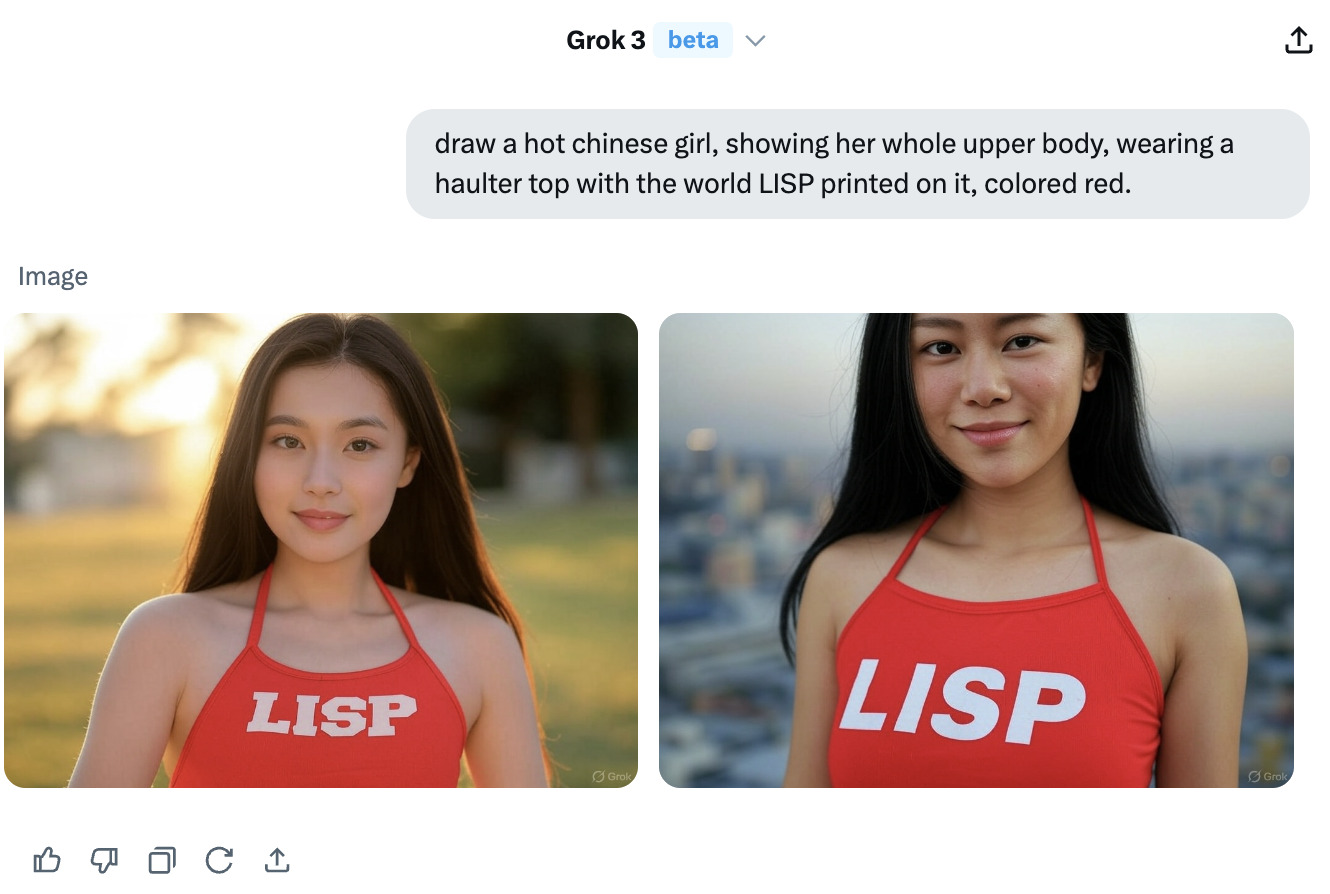Like the response with thumbs up
The image size is (1330, 894).
click(x=47, y=860)
